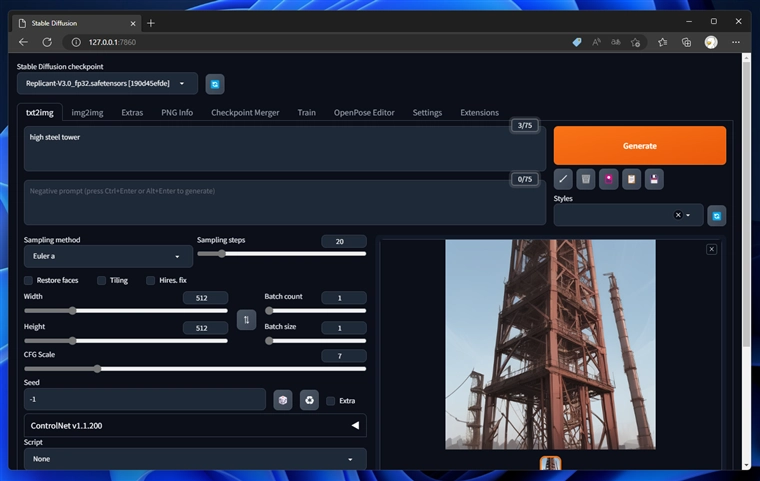Image resolution: width=760 pixels, height=481 pixels.
Task: Expand the ControlNet v1.1.200 panel
Action: click(195, 425)
